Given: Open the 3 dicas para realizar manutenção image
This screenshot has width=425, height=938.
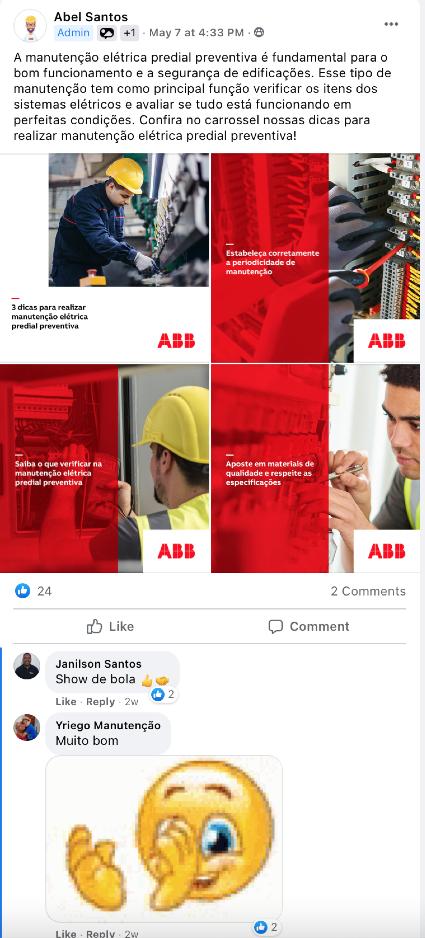Looking at the screenshot, I should pyautogui.click(x=105, y=258).
